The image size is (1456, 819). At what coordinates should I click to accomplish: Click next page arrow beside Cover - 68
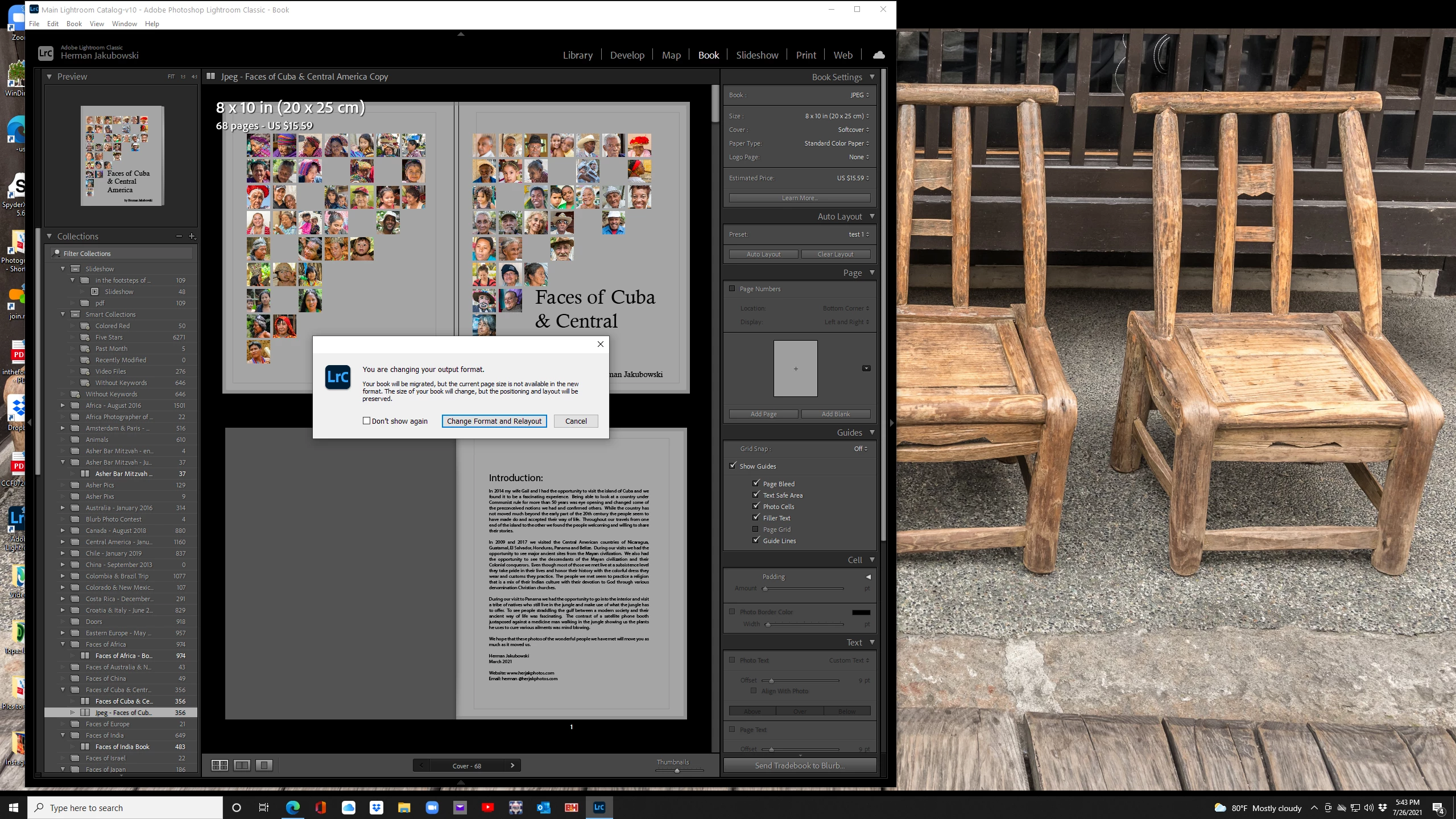[512, 766]
